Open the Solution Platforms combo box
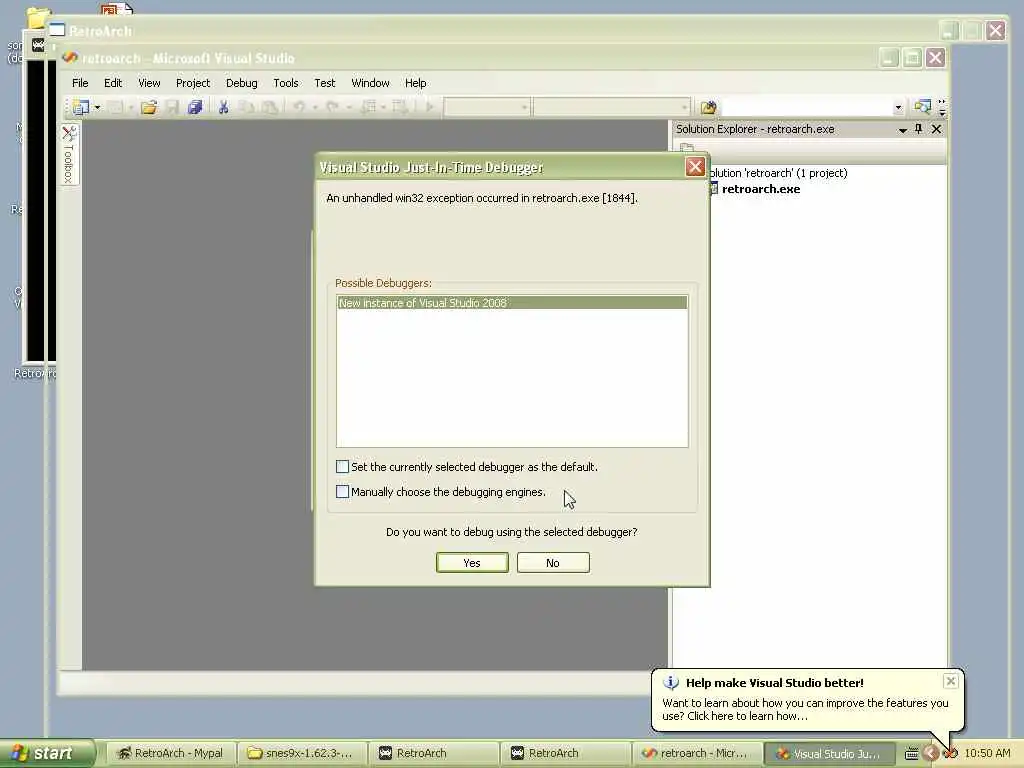This screenshot has width=1024, height=768. pos(611,106)
